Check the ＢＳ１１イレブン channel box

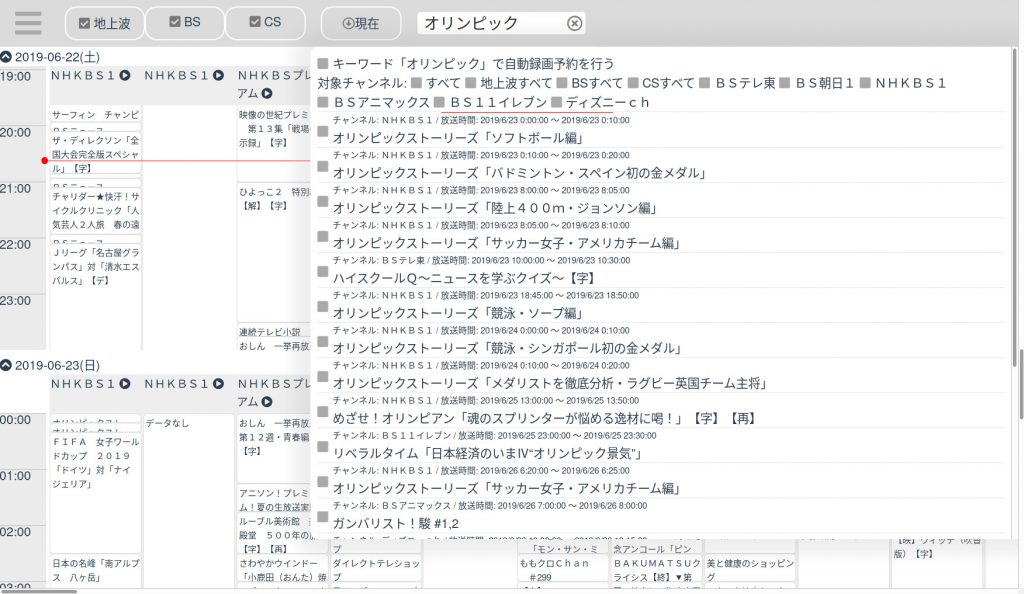point(439,102)
